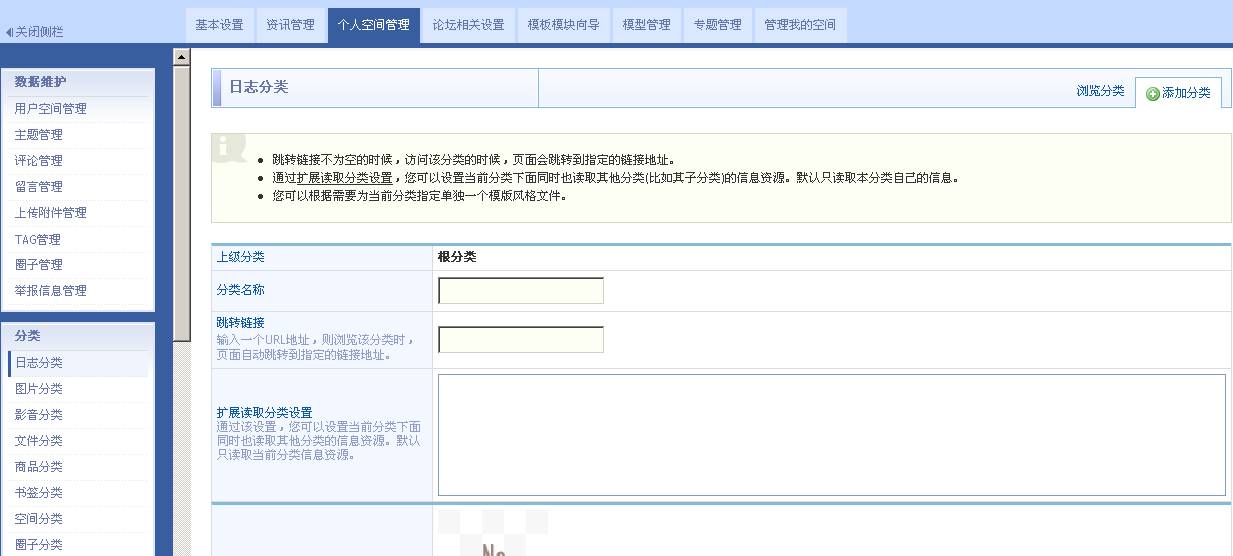Screen dimensions: 1233x556
Task: Open 图片分类 in the sidebar
Action: [x=39, y=389]
